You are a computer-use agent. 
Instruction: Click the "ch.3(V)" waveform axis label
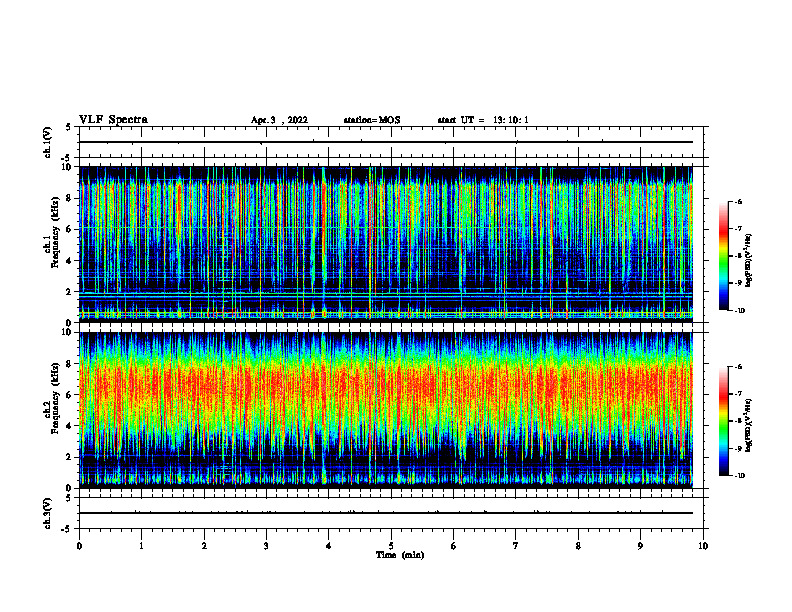click(x=47, y=513)
